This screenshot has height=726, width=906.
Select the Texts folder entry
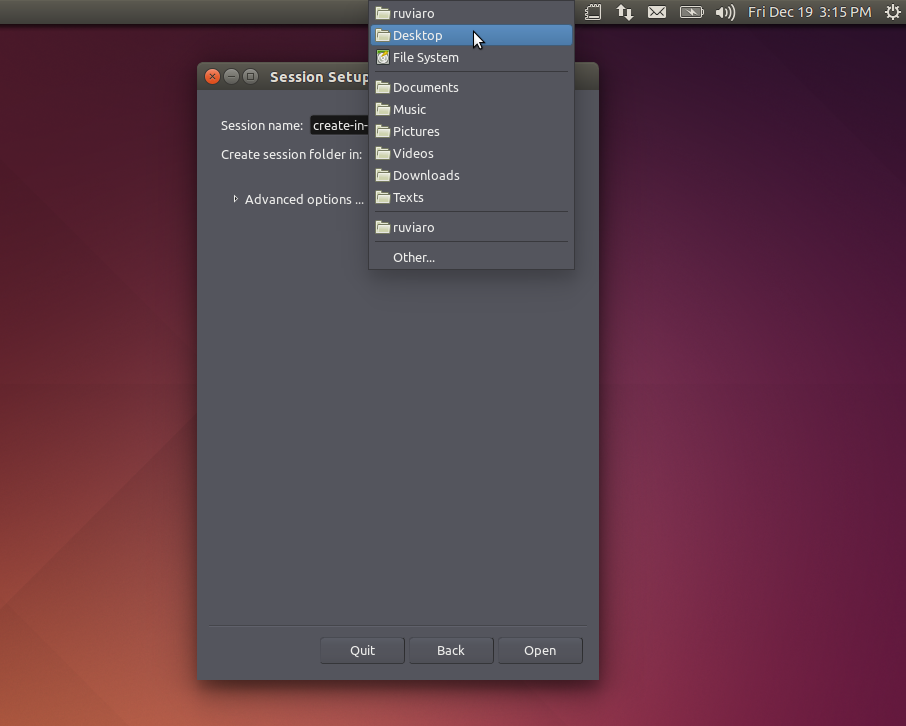[x=408, y=197]
